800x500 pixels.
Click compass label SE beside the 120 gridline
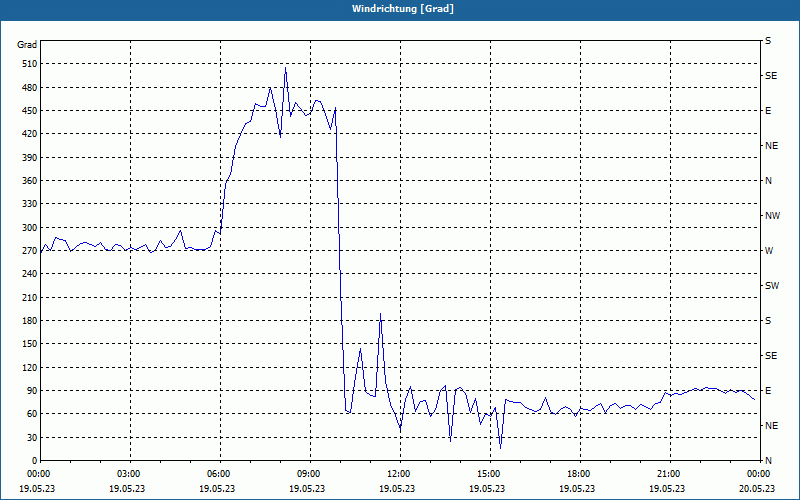click(771, 356)
